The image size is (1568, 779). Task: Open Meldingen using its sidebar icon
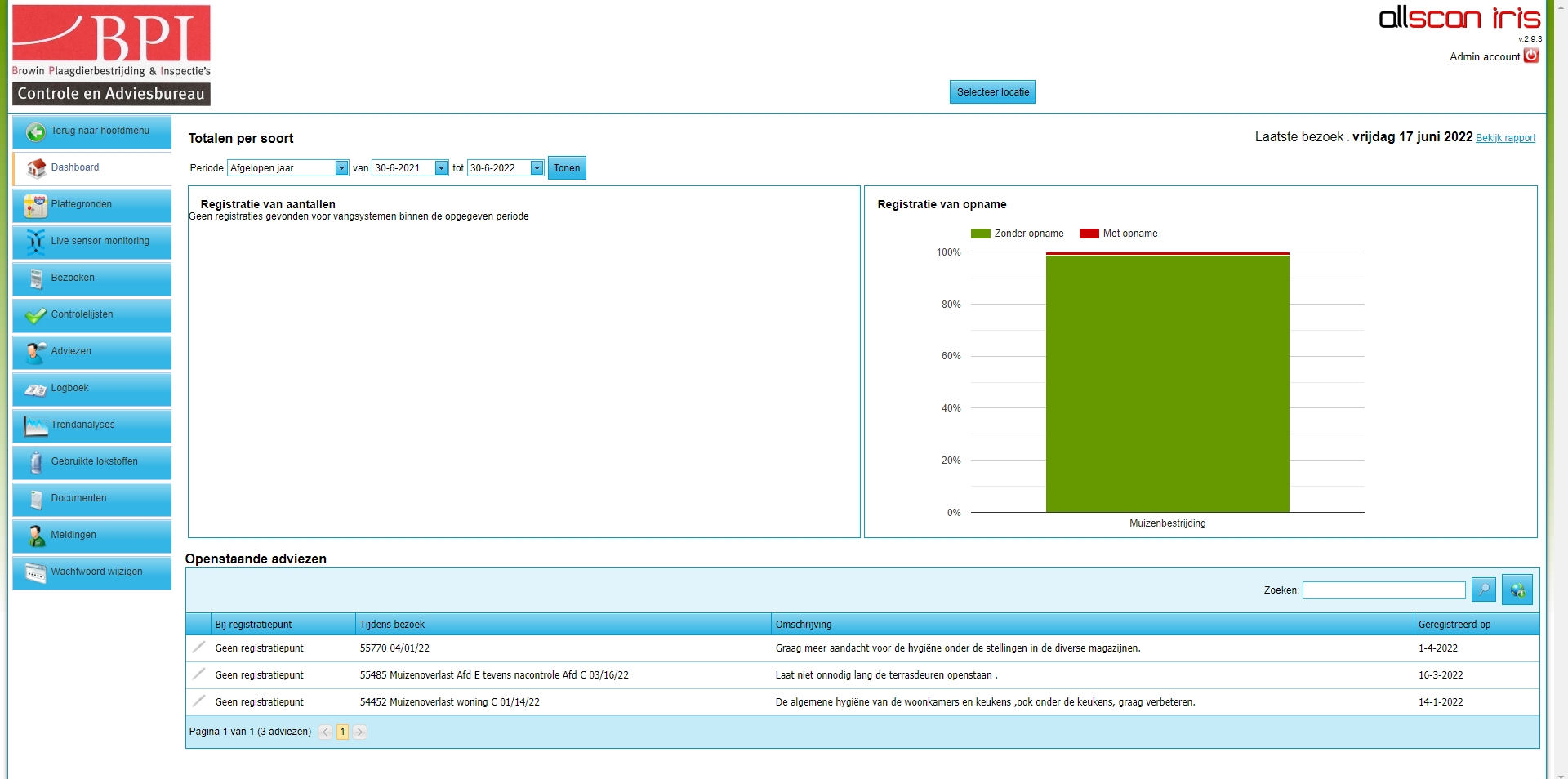(x=36, y=535)
